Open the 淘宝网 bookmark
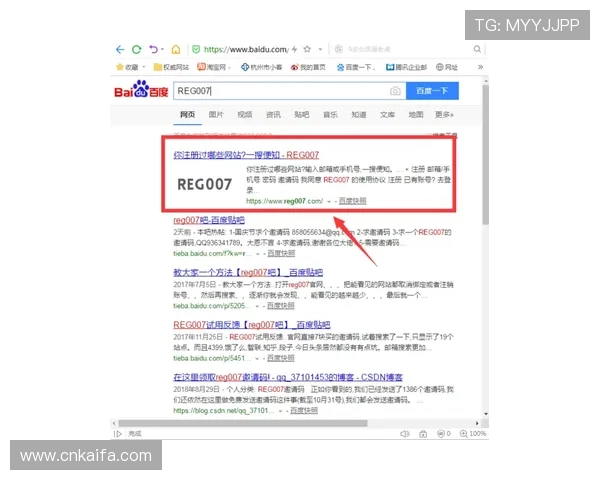600x480 pixels. (212, 67)
